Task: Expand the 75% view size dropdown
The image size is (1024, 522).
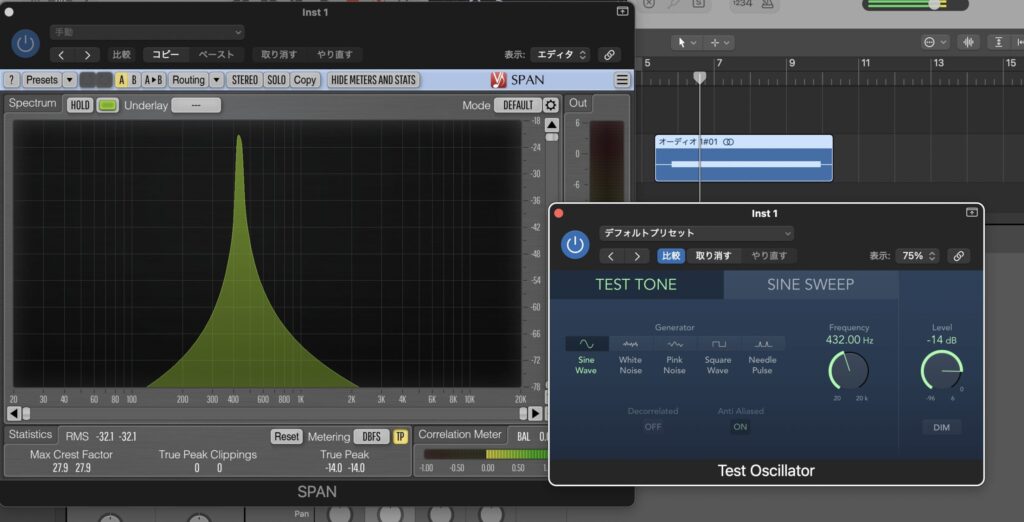Action: (x=918, y=256)
